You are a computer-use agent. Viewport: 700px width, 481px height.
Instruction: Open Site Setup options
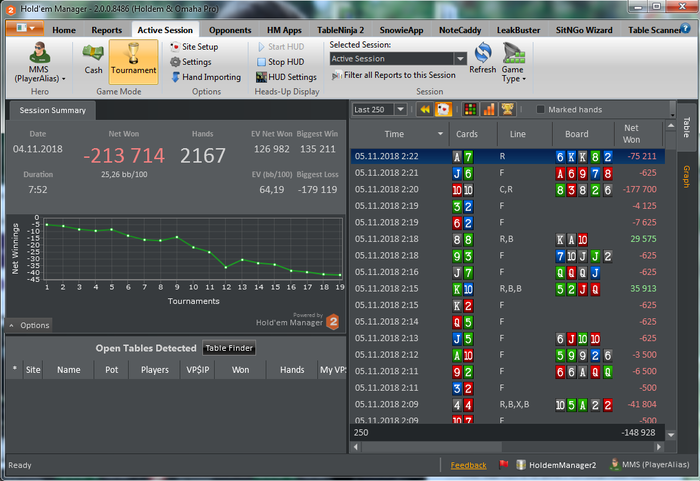195,46
